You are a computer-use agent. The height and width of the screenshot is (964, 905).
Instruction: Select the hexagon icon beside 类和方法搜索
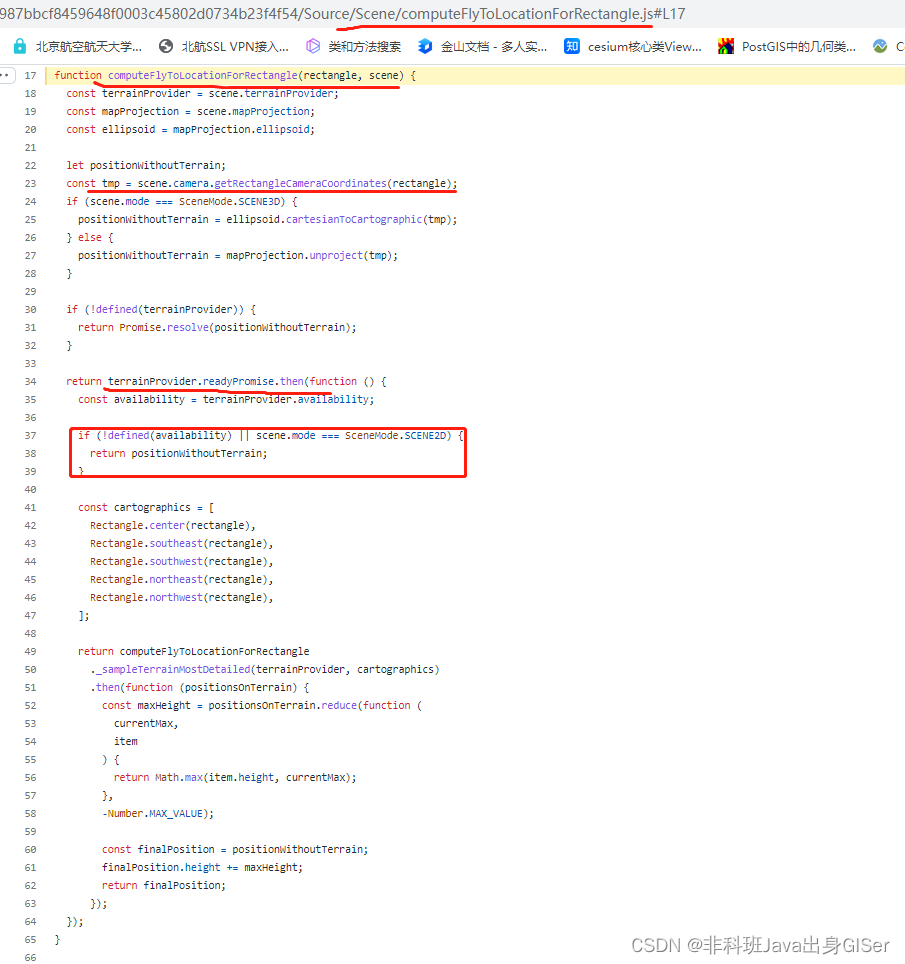coord(313,45)
